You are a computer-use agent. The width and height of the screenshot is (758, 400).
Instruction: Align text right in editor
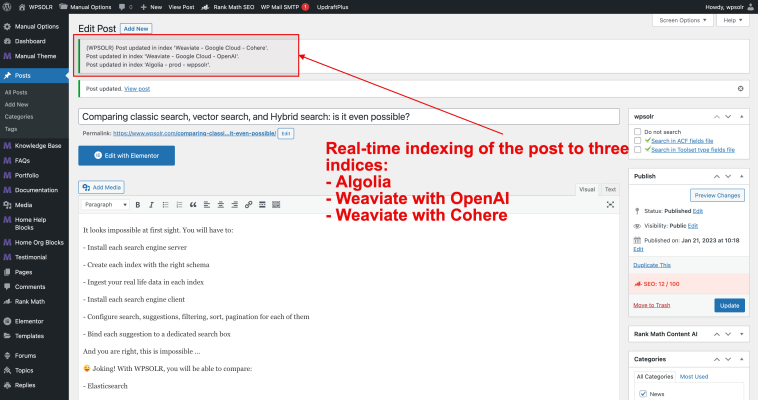(234, 205)
